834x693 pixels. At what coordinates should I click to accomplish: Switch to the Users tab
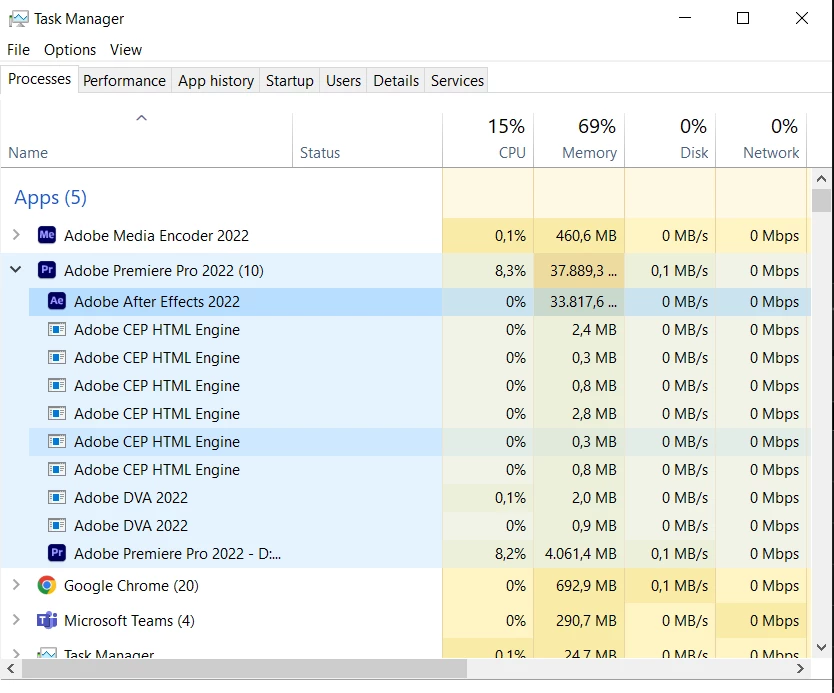click(x=343, y=80)
